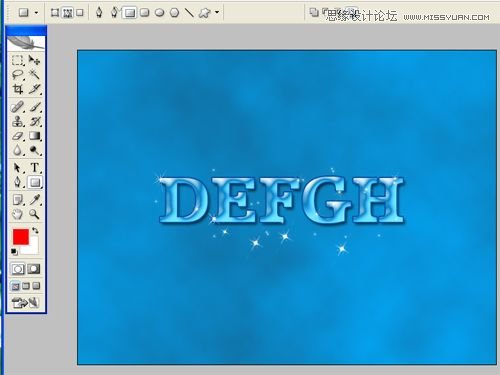Click the rectangle tool preset icon
The width and height of the screenshot is (500, 375).
(x=24, y=13)
